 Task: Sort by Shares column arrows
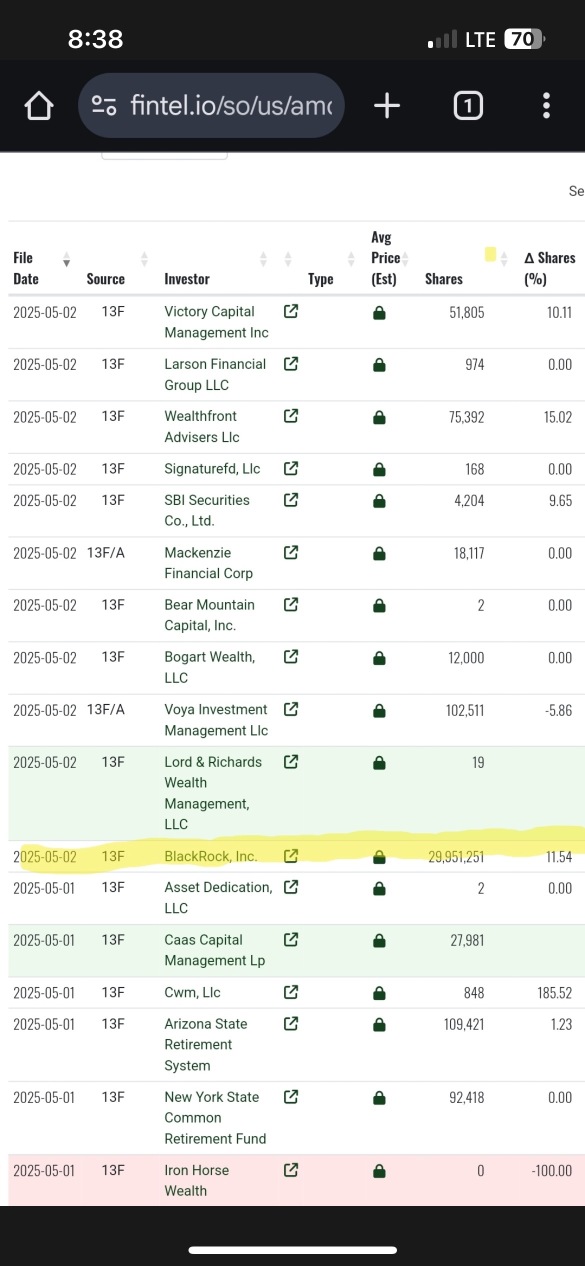click(x=504, y=259)
